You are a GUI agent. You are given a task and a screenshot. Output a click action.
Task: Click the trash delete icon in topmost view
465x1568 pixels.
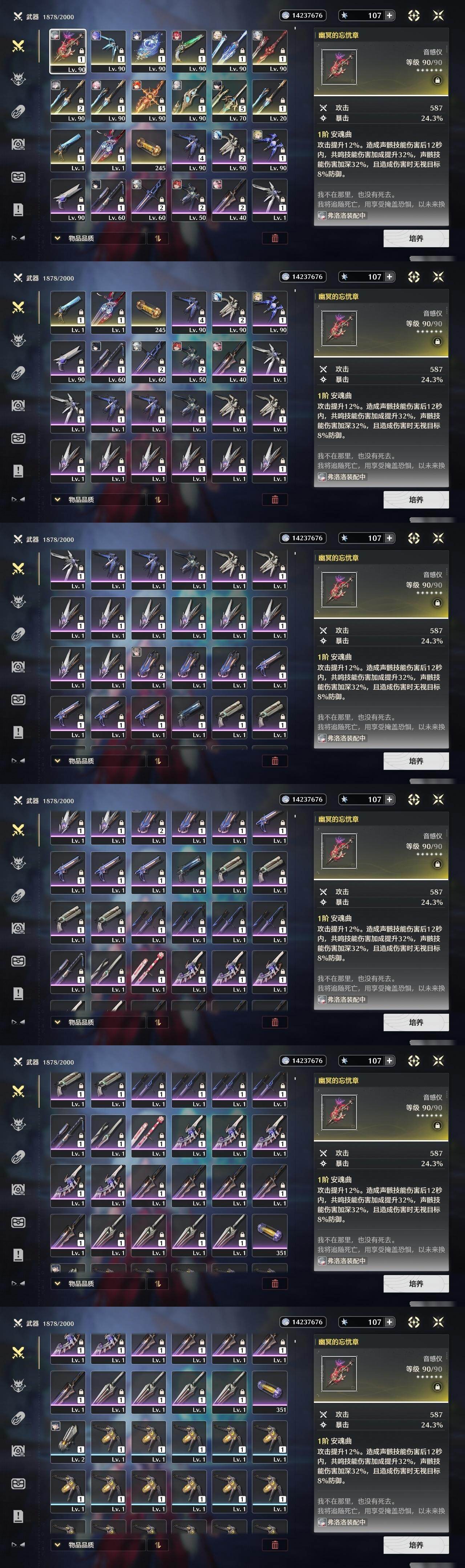275,238
